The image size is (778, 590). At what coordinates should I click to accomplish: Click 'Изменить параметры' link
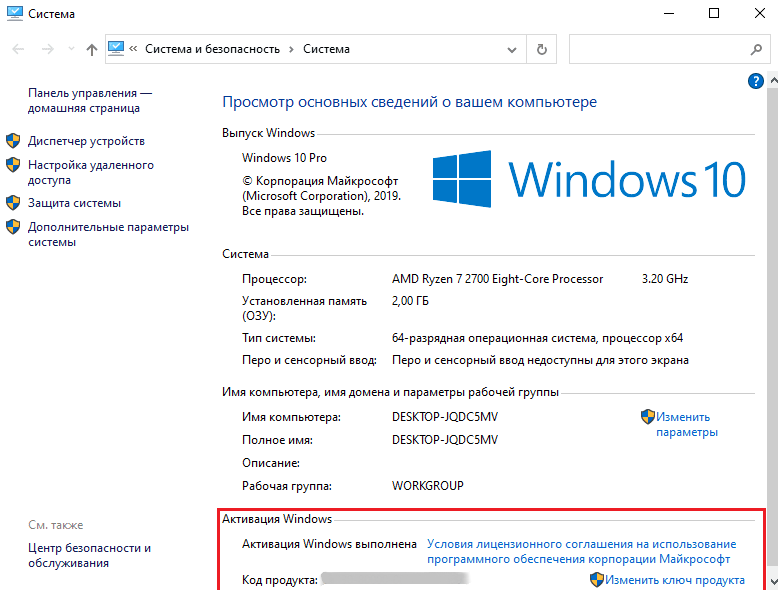(687, 424)
